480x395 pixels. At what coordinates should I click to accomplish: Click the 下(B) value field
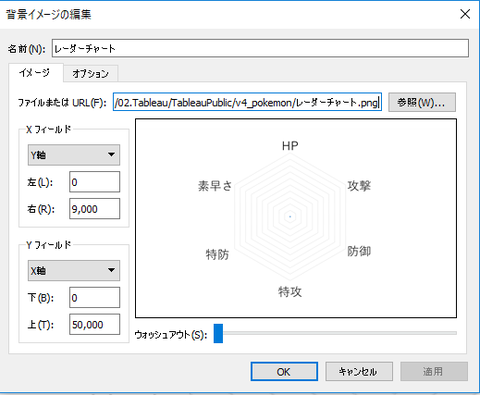[x=94, y=297]
